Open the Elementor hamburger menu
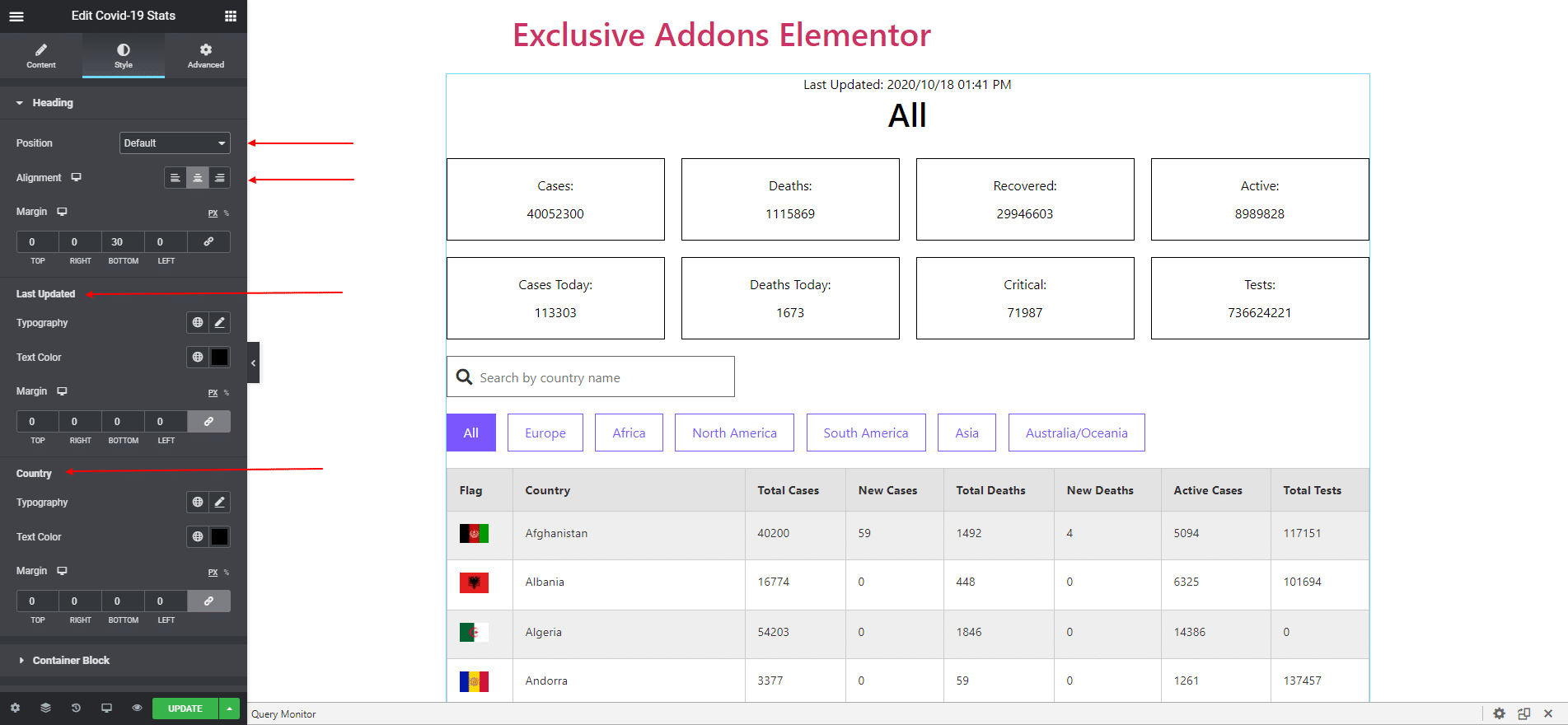The height and width of the screenshot is (725, 1568). tap(16, 16)
